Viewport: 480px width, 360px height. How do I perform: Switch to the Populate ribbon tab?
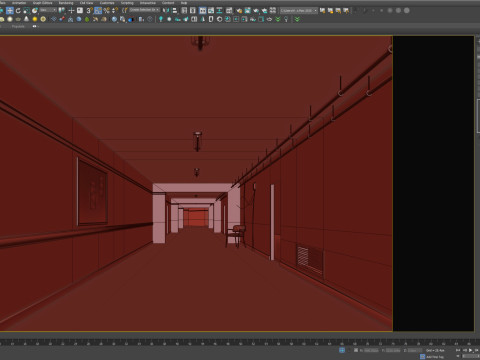tap(18, 26)
